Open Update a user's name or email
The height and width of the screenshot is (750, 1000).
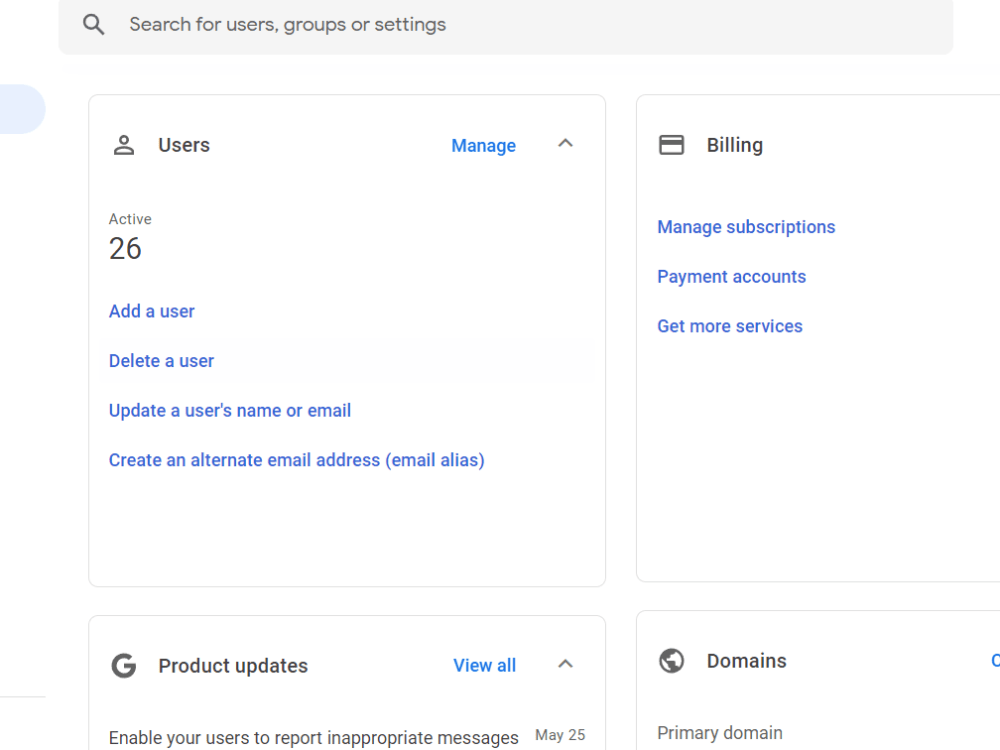coord(230,410)
